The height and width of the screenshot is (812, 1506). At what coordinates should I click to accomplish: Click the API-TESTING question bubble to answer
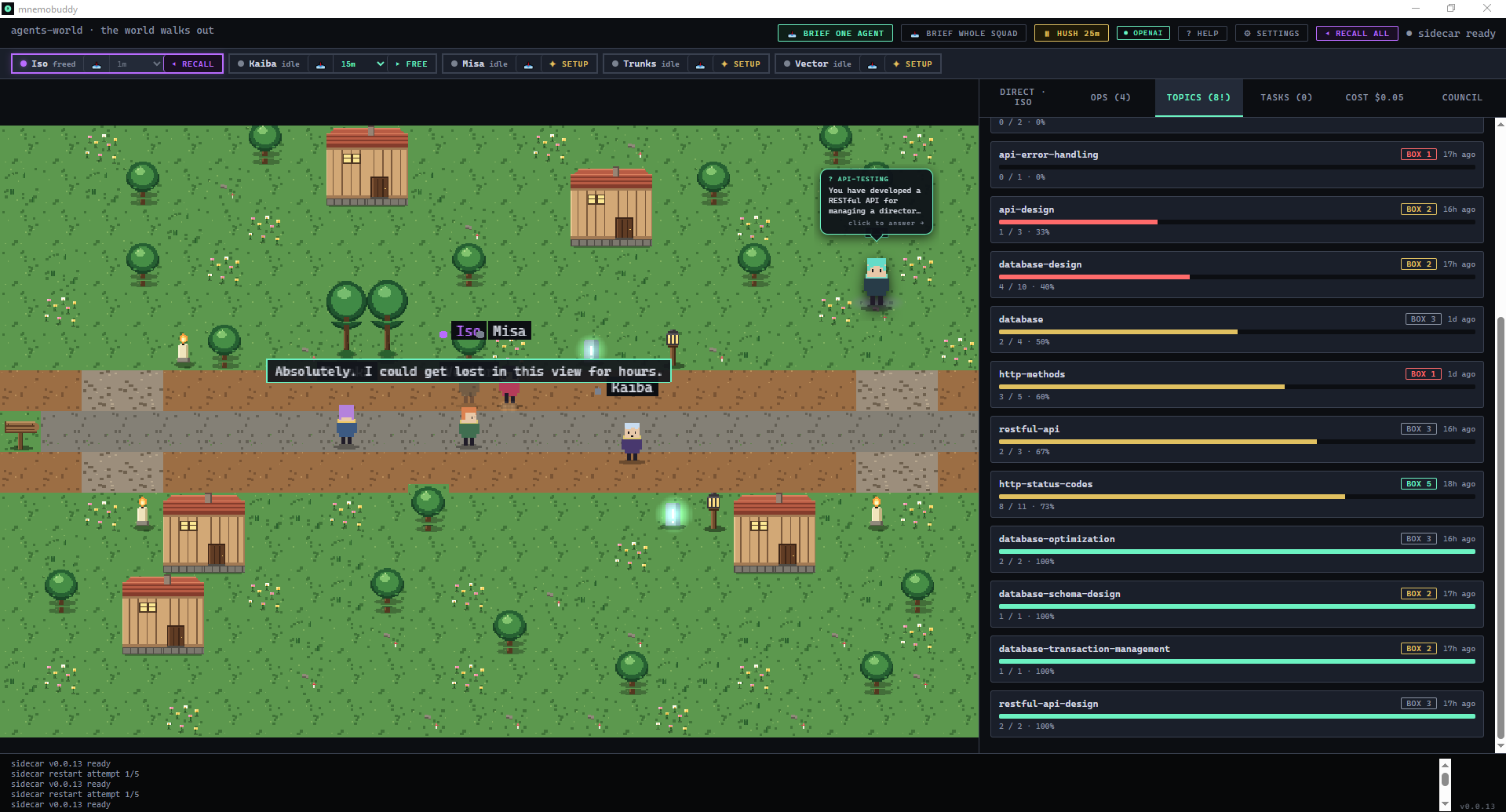tap(877, 202)
